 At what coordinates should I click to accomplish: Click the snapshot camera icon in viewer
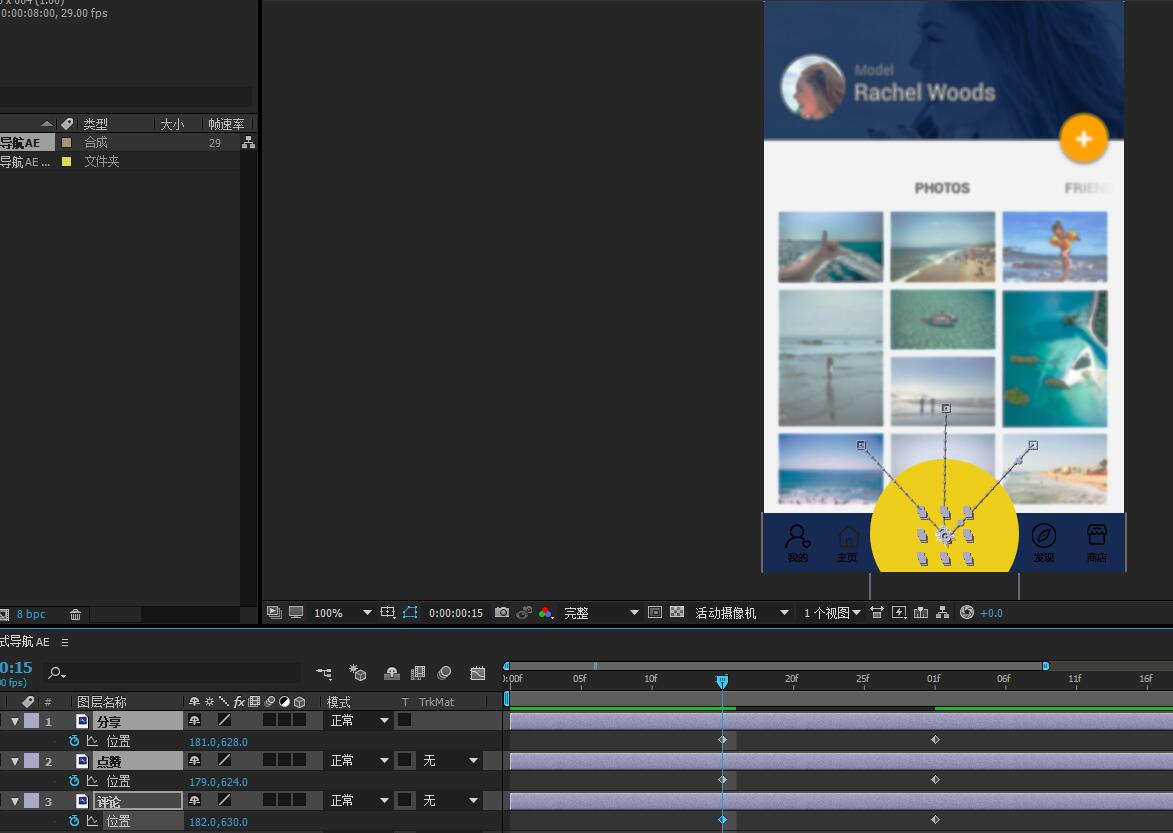502,613
